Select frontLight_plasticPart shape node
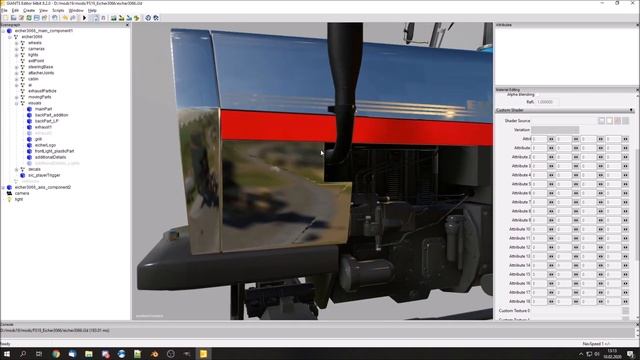 click(x=54, y=151)
